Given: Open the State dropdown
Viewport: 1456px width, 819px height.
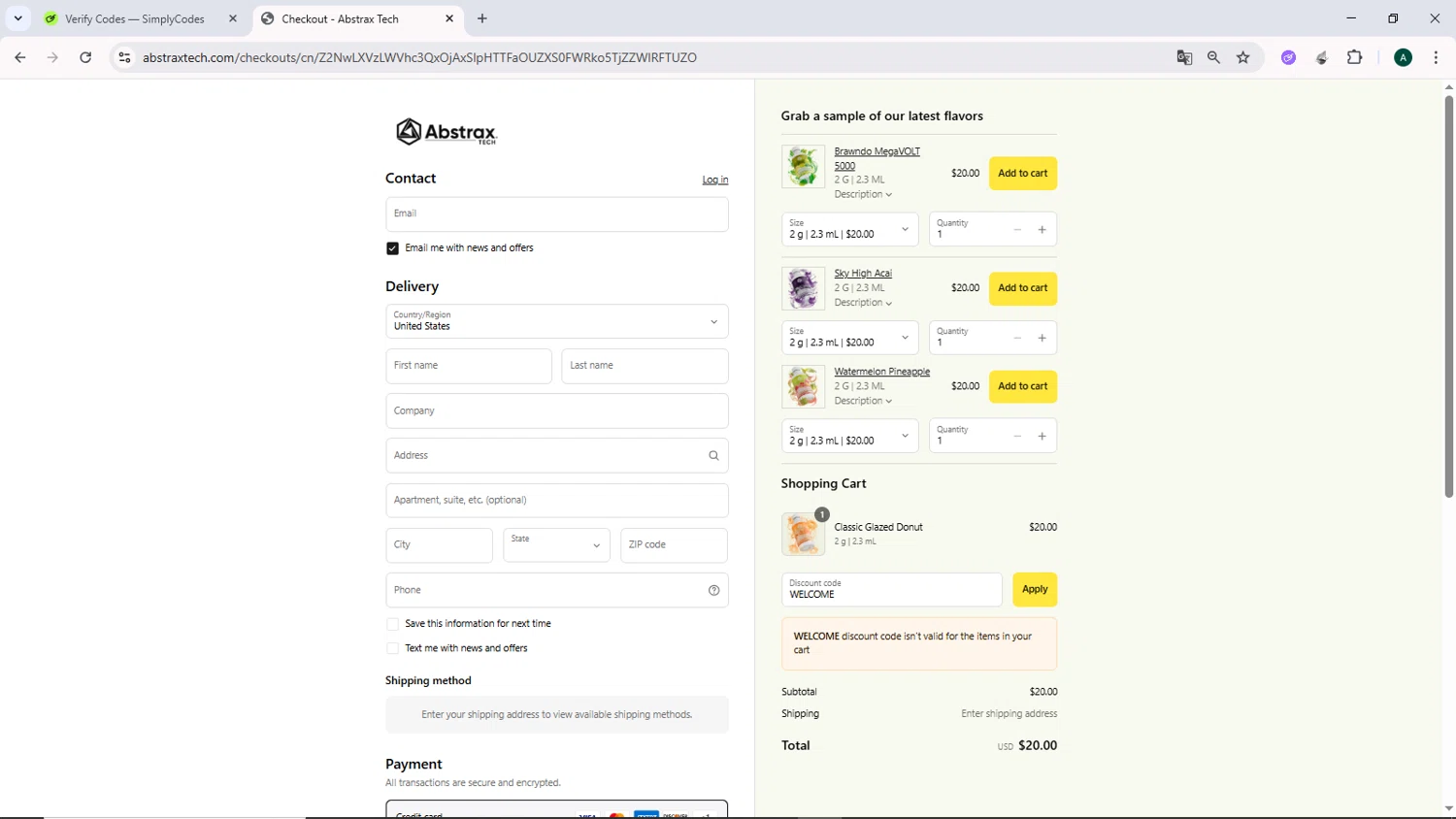Looking at the screenshot, I should pos(556,545).
